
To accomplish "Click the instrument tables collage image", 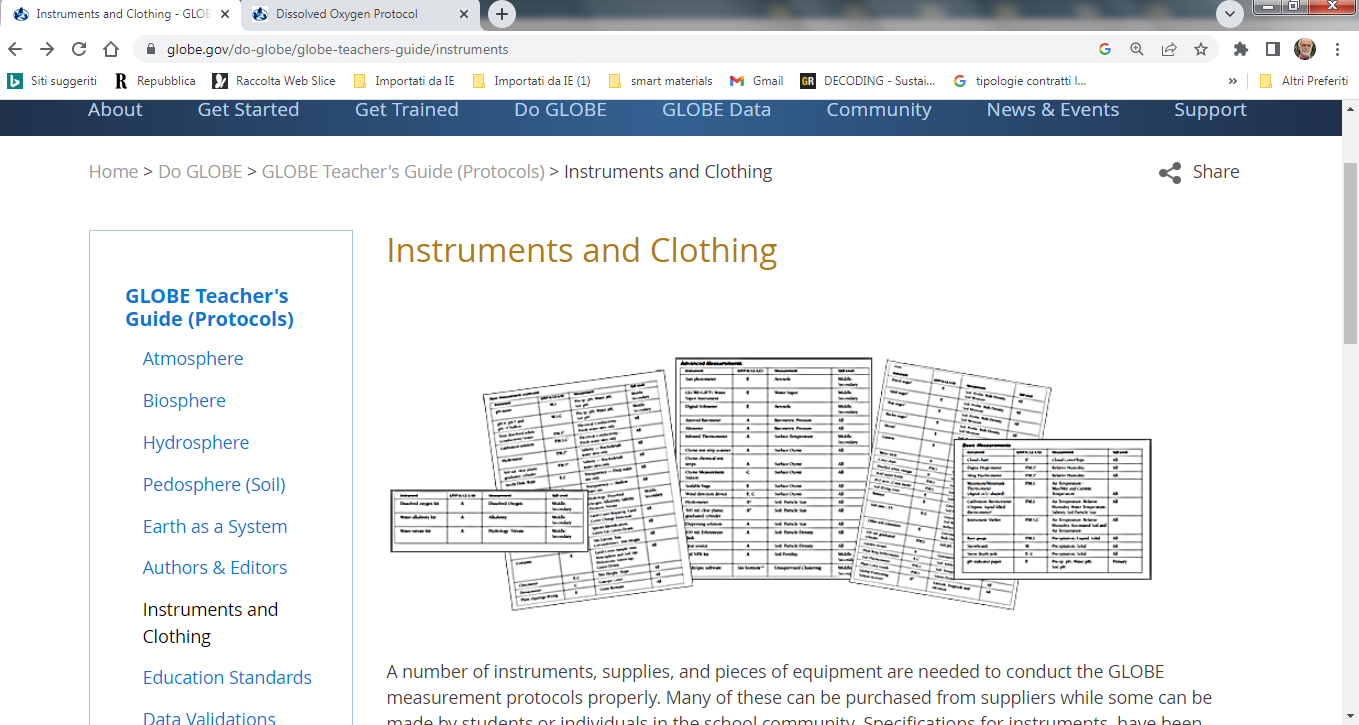I will pyautogui.click(x=770, y=483).
